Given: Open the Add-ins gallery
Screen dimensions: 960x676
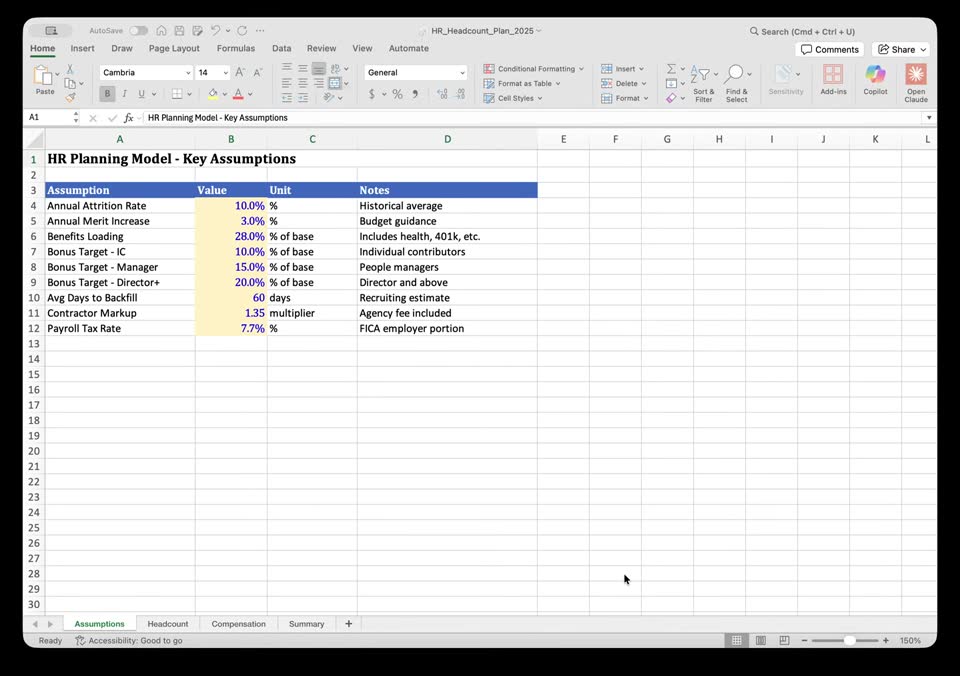Looking at the screenshot, I should 833,80.
